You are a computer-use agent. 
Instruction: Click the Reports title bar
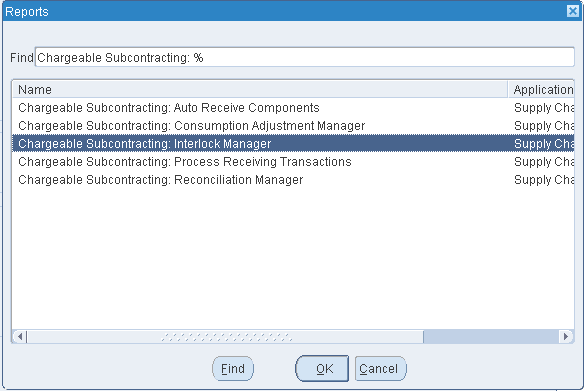tap(284, 11)
